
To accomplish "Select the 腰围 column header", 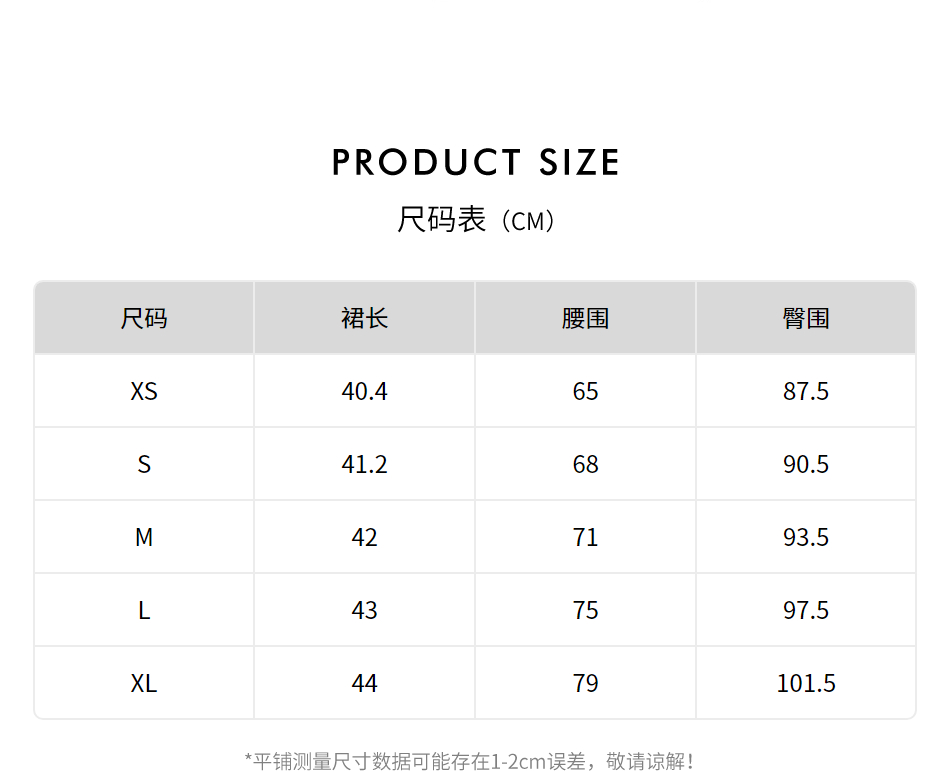I will point(586,318).
